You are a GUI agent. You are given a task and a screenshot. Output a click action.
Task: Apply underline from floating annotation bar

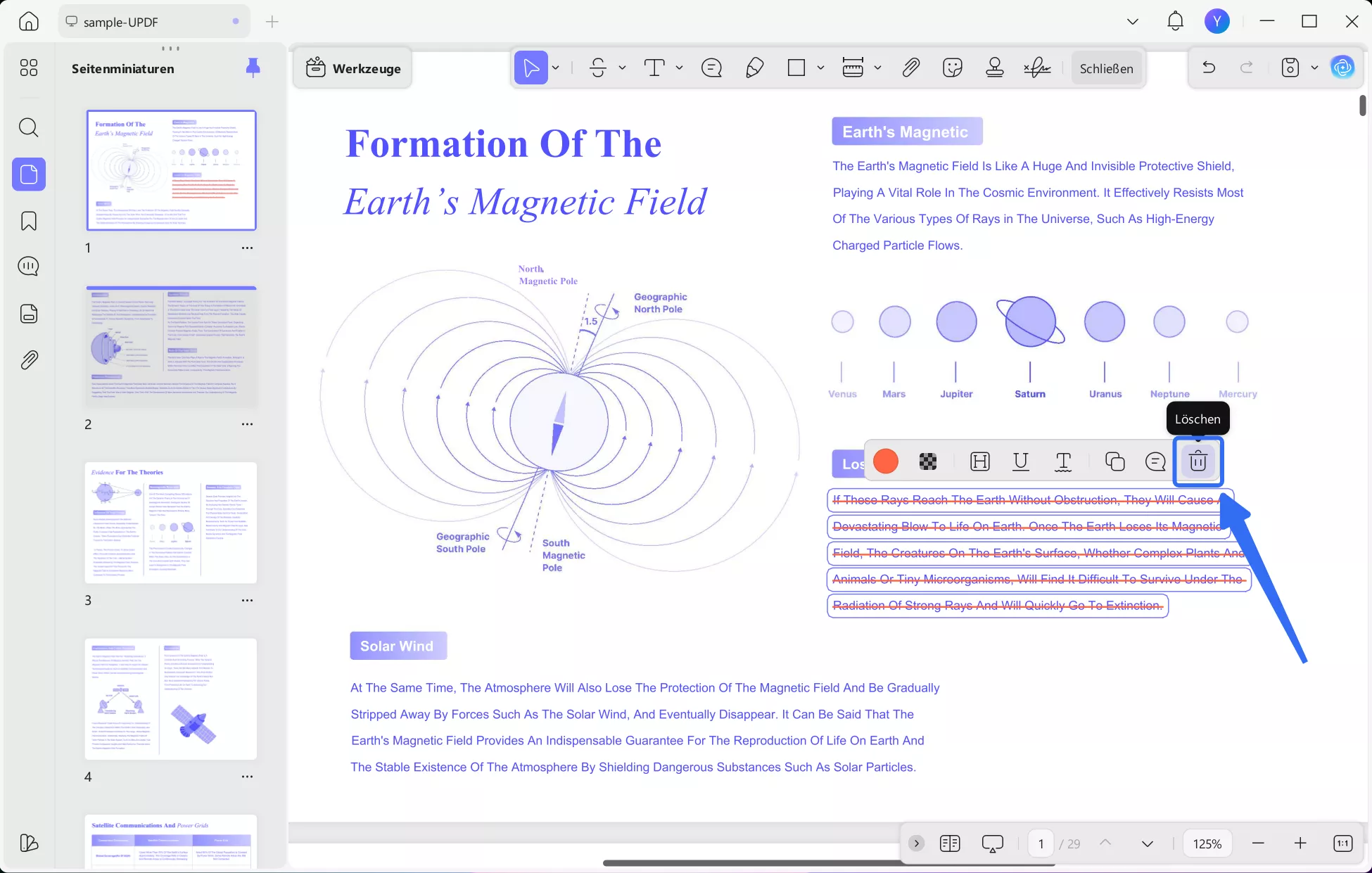(x=1020, y=461)
